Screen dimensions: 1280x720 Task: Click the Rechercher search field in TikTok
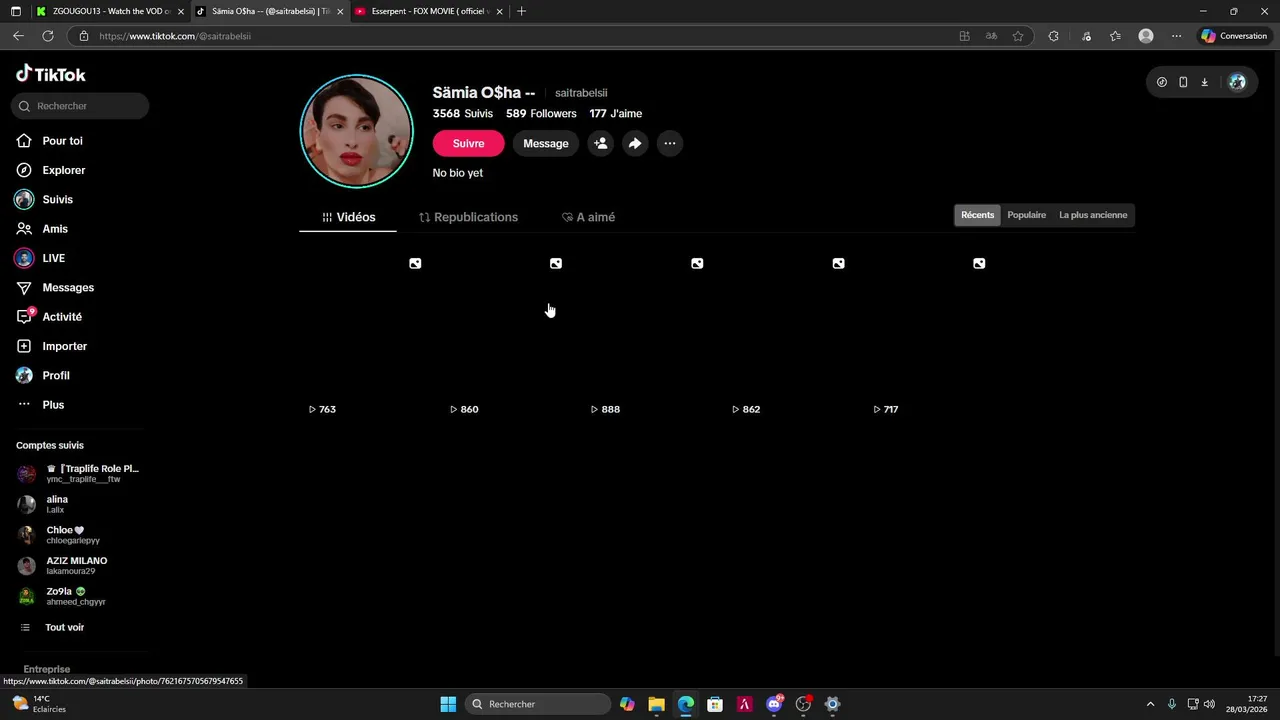[x=81, y=106]
